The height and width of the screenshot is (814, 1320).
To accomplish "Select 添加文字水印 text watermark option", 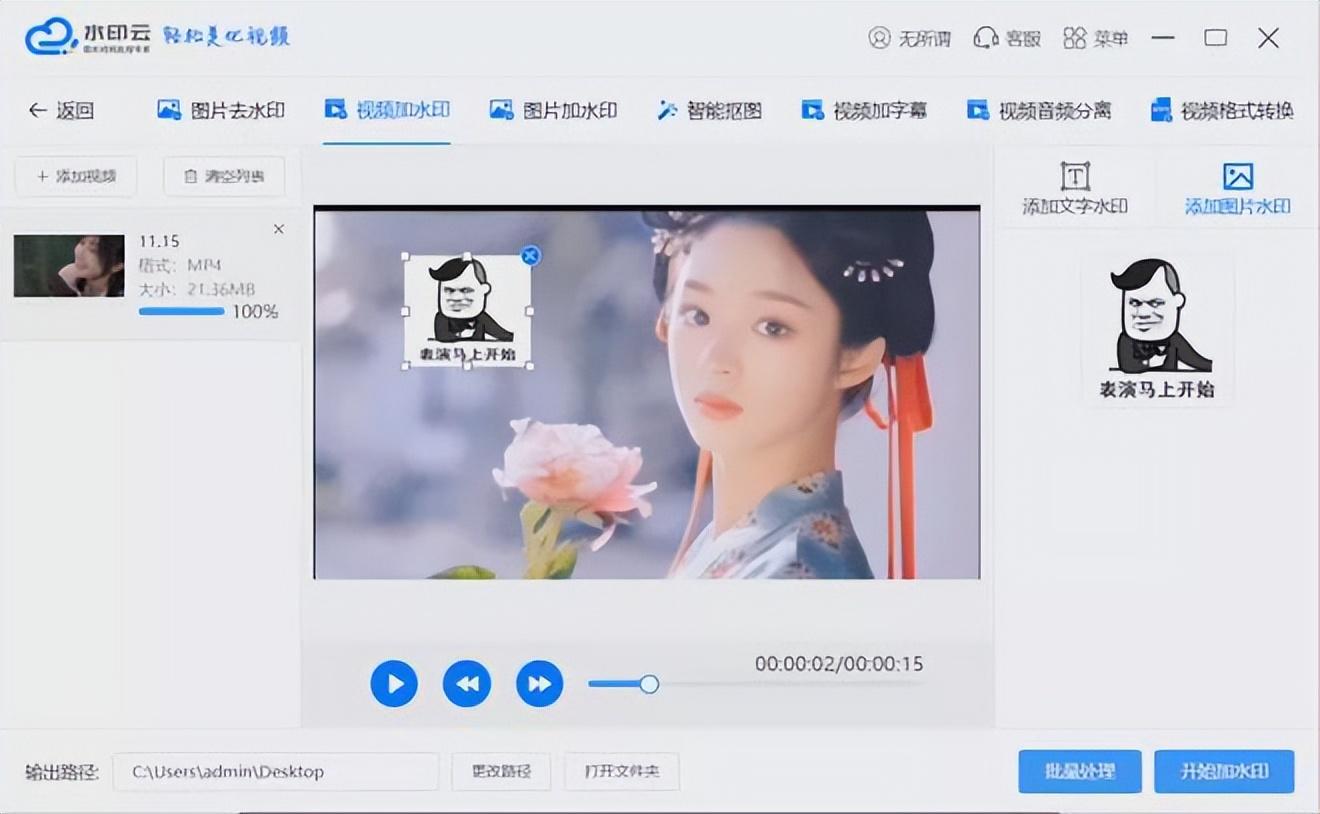I will click(1074, 188).
